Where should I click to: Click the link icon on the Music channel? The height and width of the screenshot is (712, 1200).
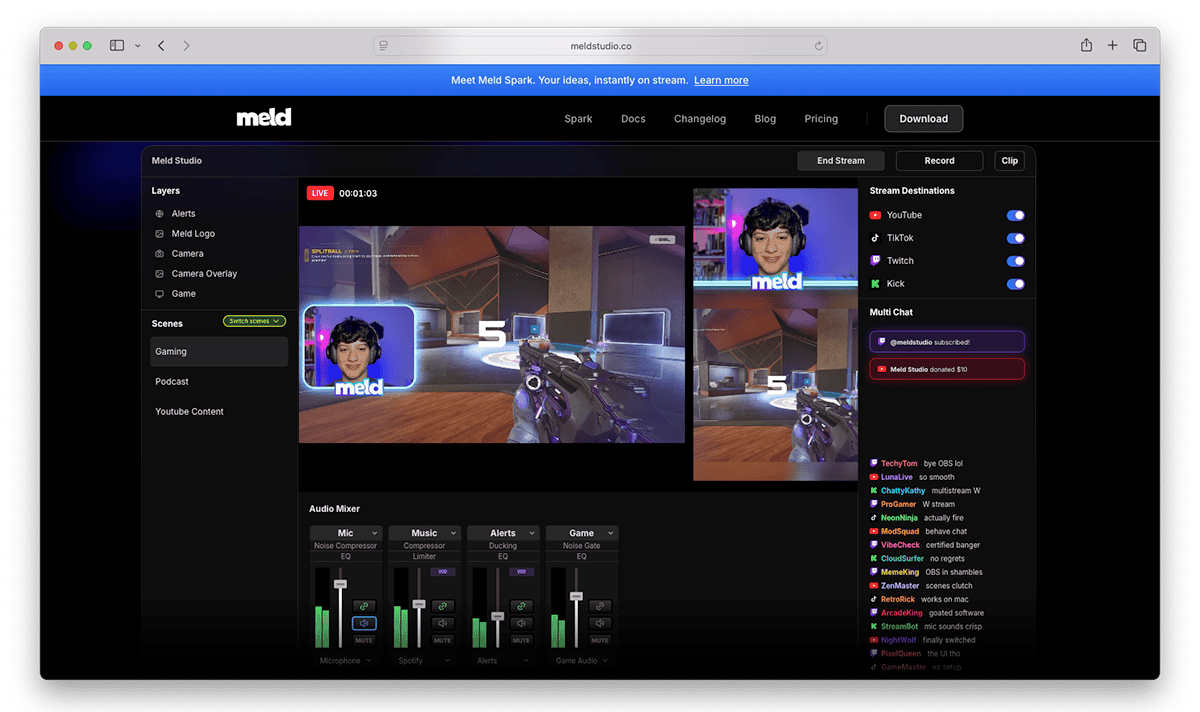click(x=442, y=606)
